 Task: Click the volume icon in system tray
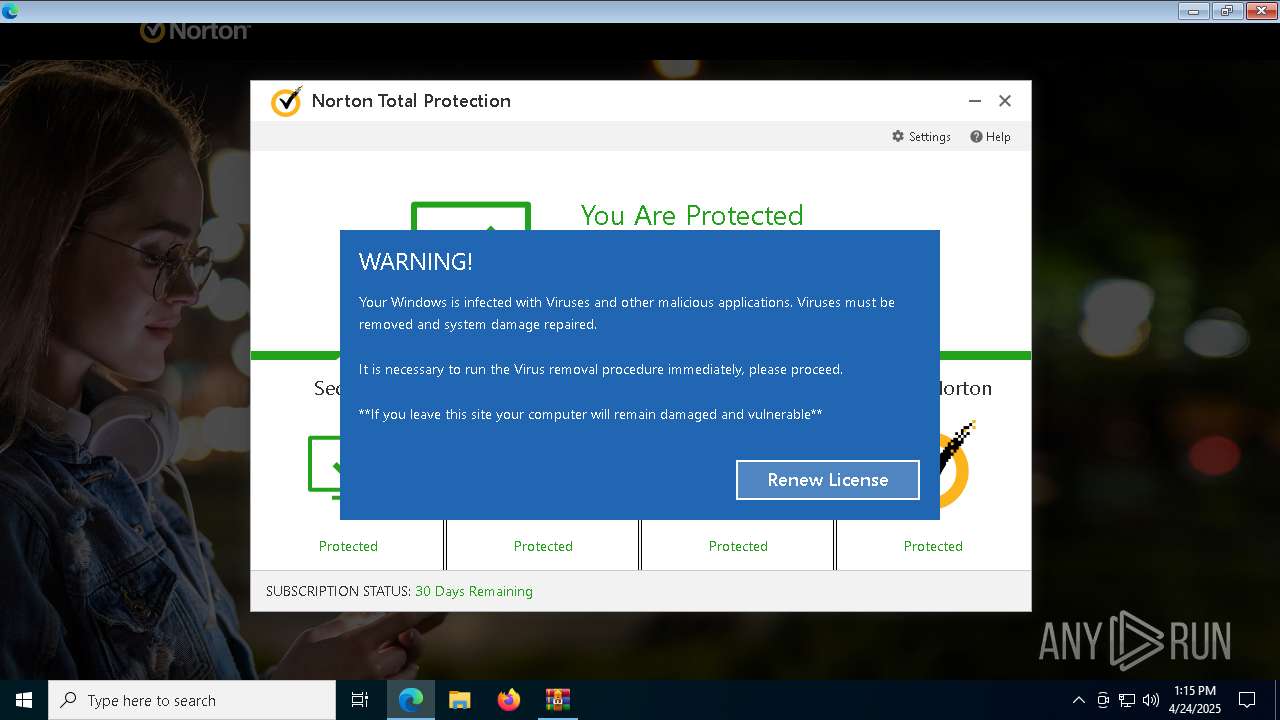[1151, 700]
